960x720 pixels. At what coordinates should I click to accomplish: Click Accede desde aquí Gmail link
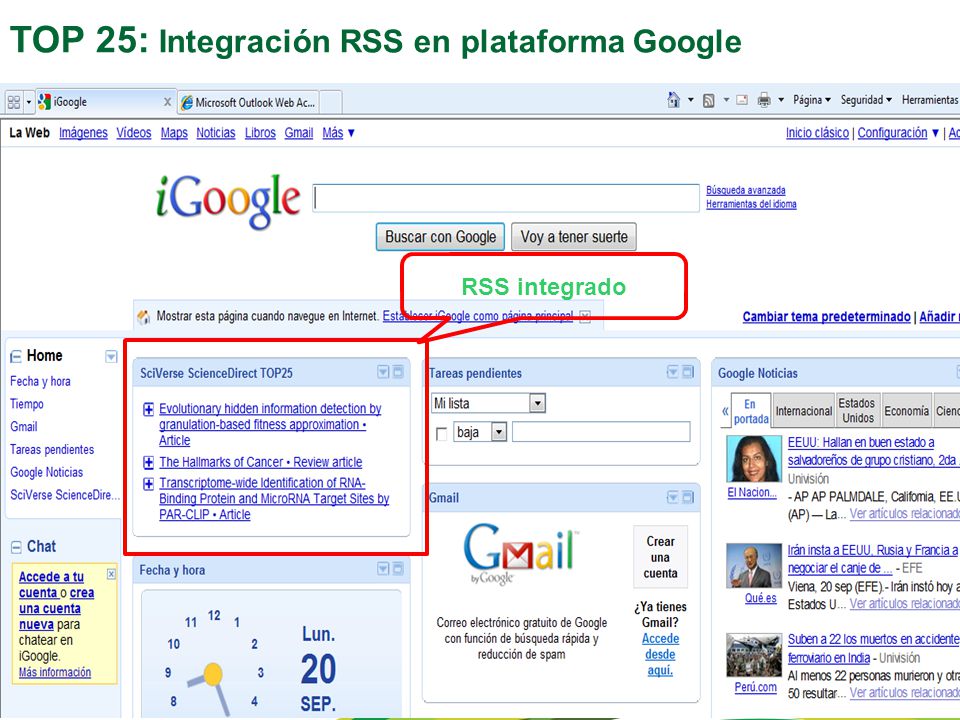(x=660, y=654)
